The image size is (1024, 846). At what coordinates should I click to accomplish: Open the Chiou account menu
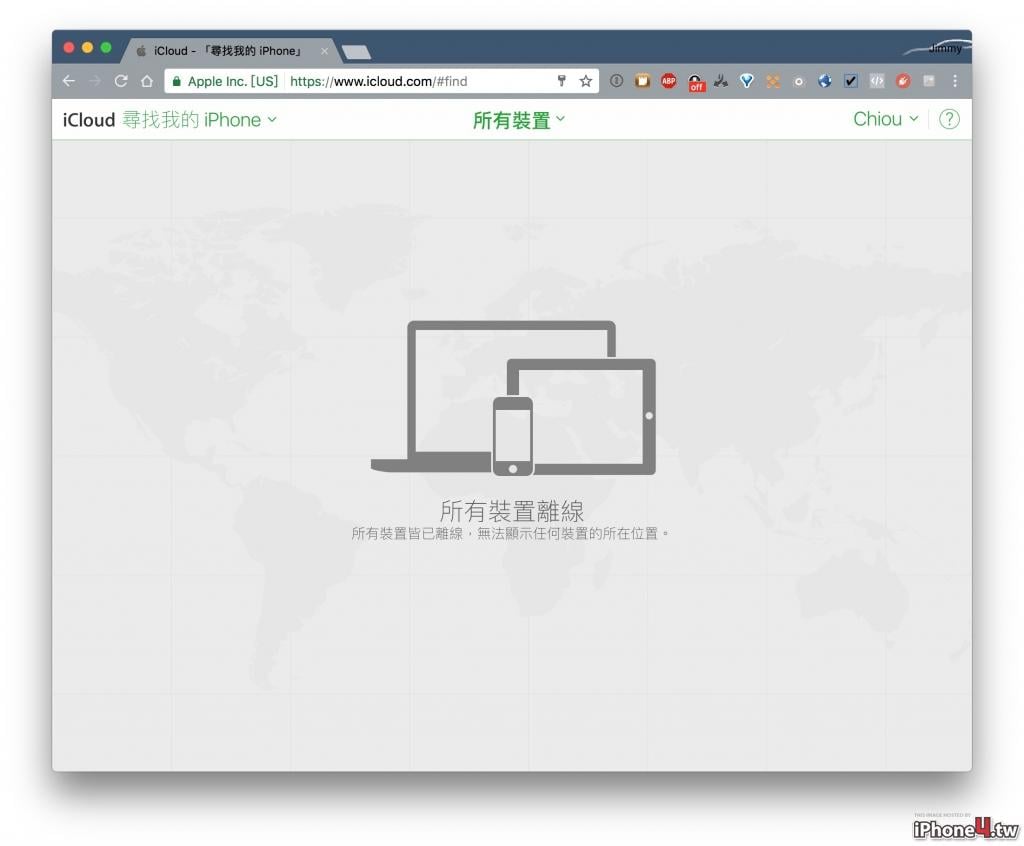click(x=886, y=120)
